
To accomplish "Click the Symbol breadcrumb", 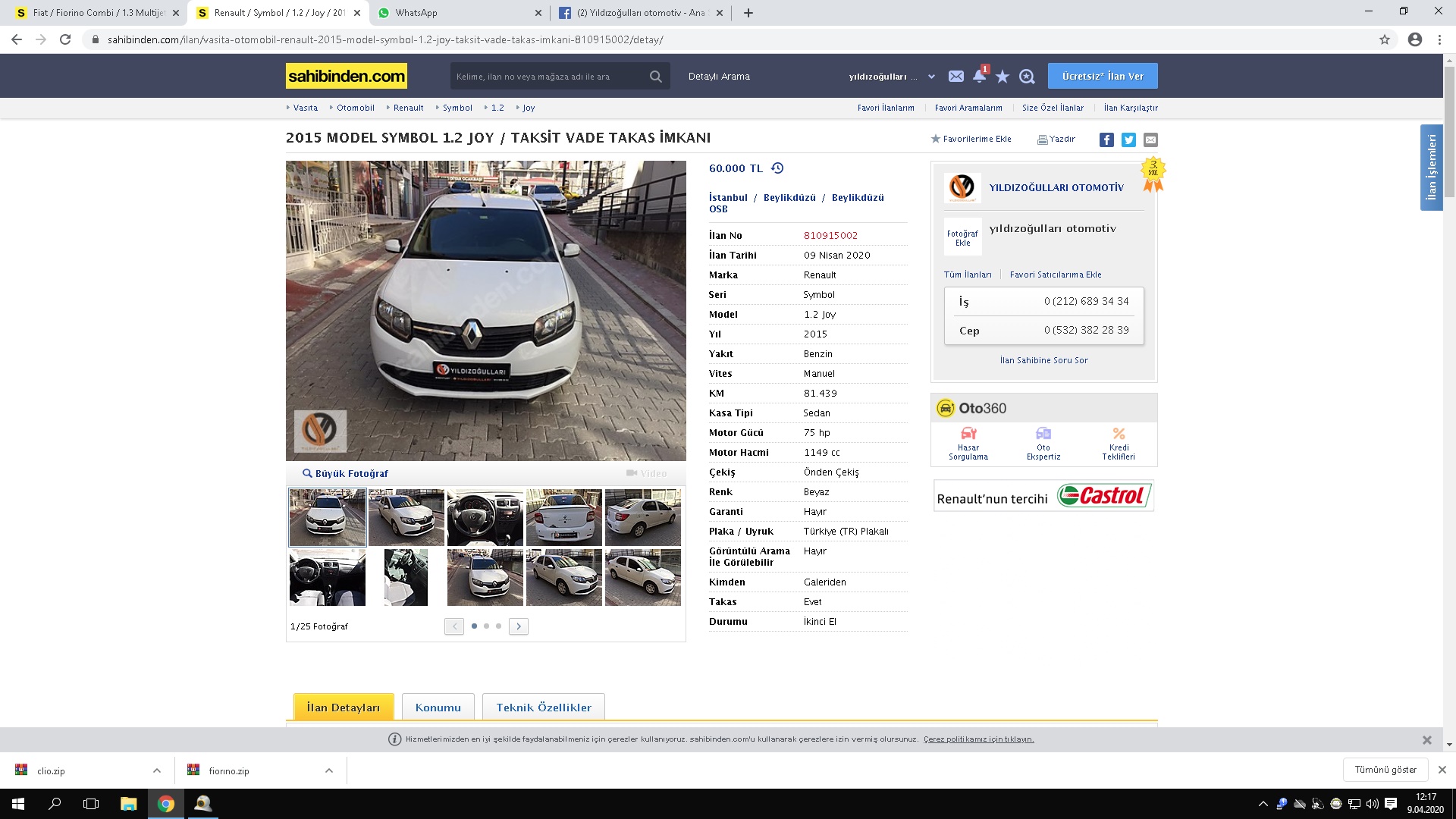I will coord(457,108).
